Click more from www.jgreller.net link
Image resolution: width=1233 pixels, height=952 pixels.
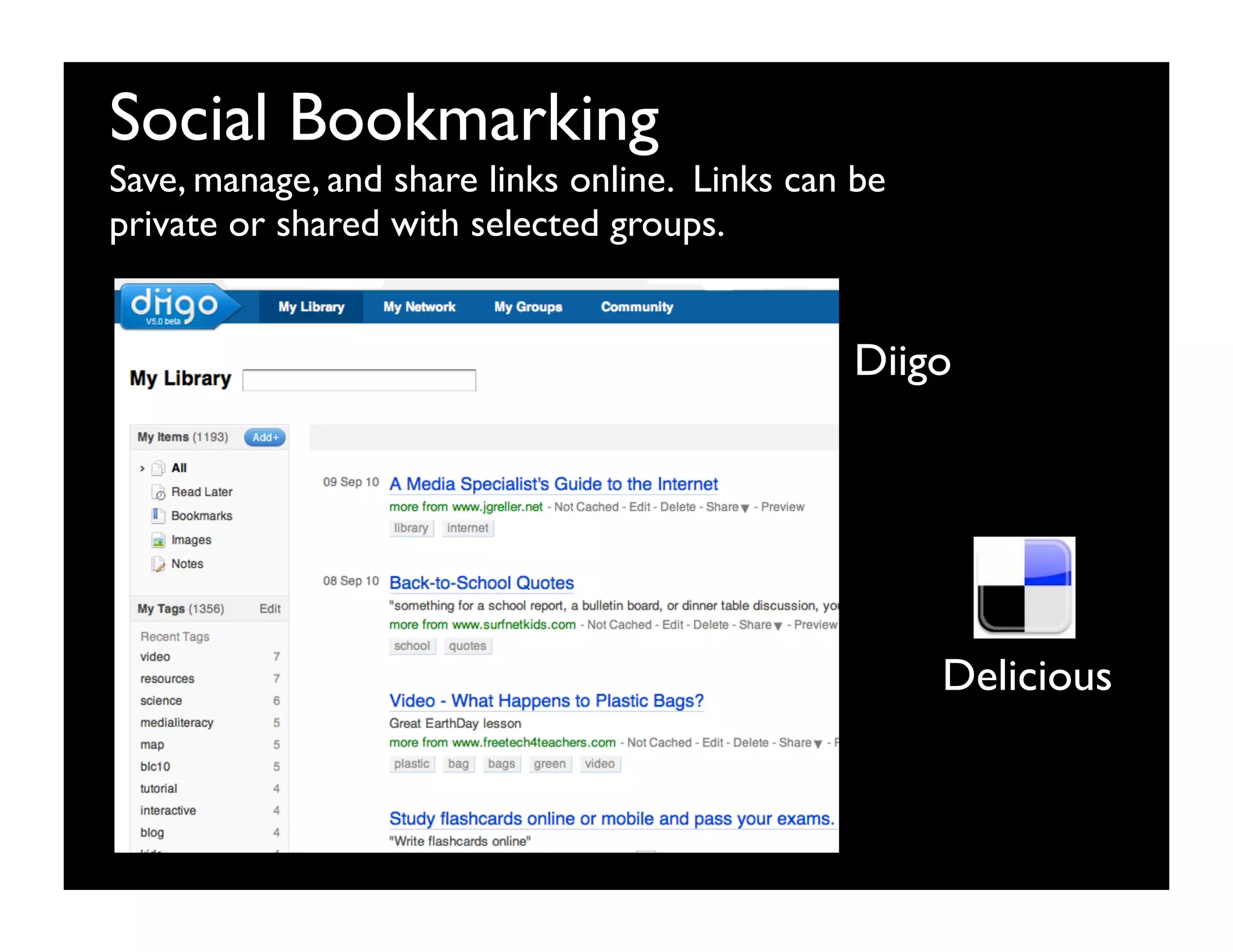(465, 507)
